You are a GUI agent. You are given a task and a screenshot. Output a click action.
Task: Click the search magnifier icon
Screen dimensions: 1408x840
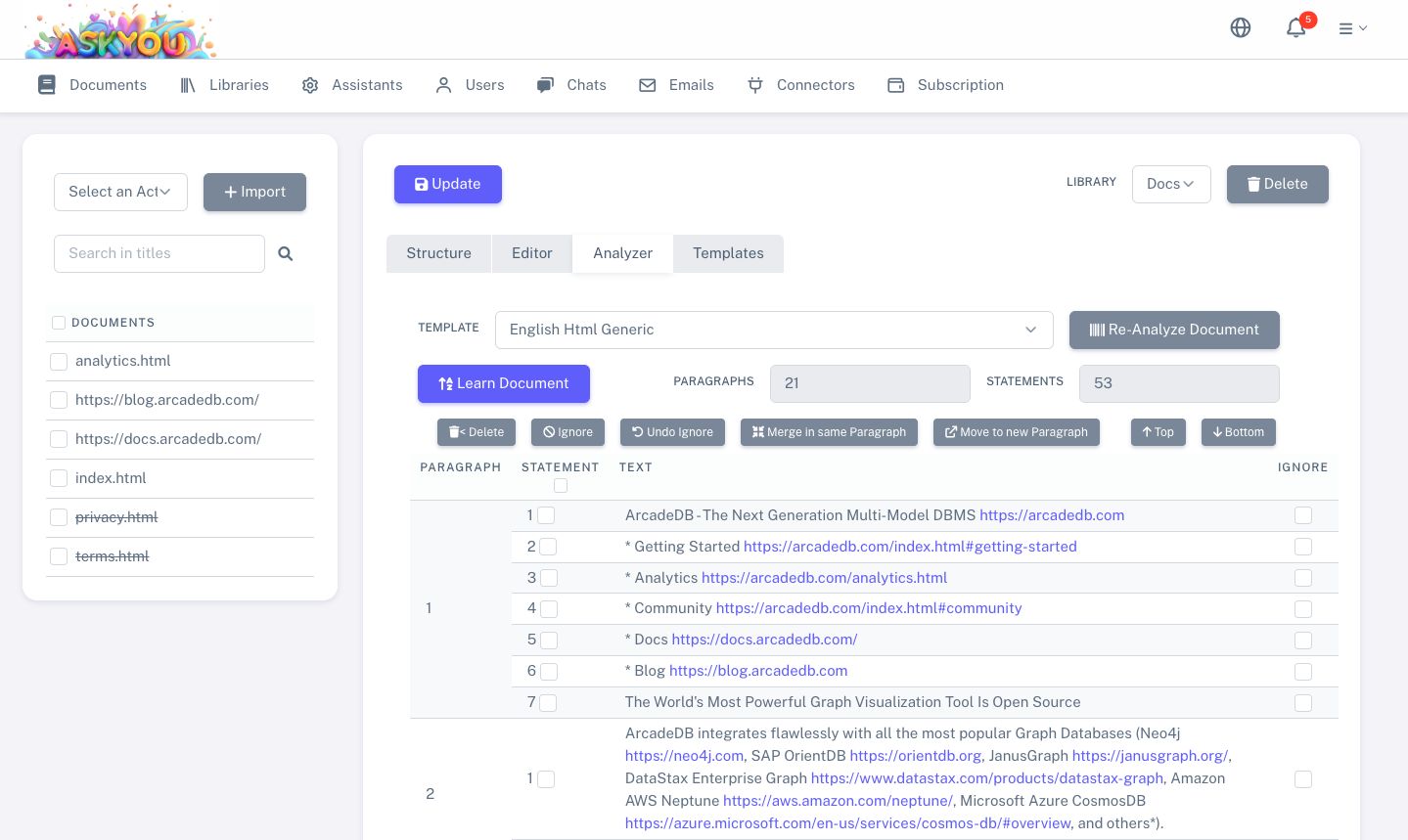coord(286,253)
